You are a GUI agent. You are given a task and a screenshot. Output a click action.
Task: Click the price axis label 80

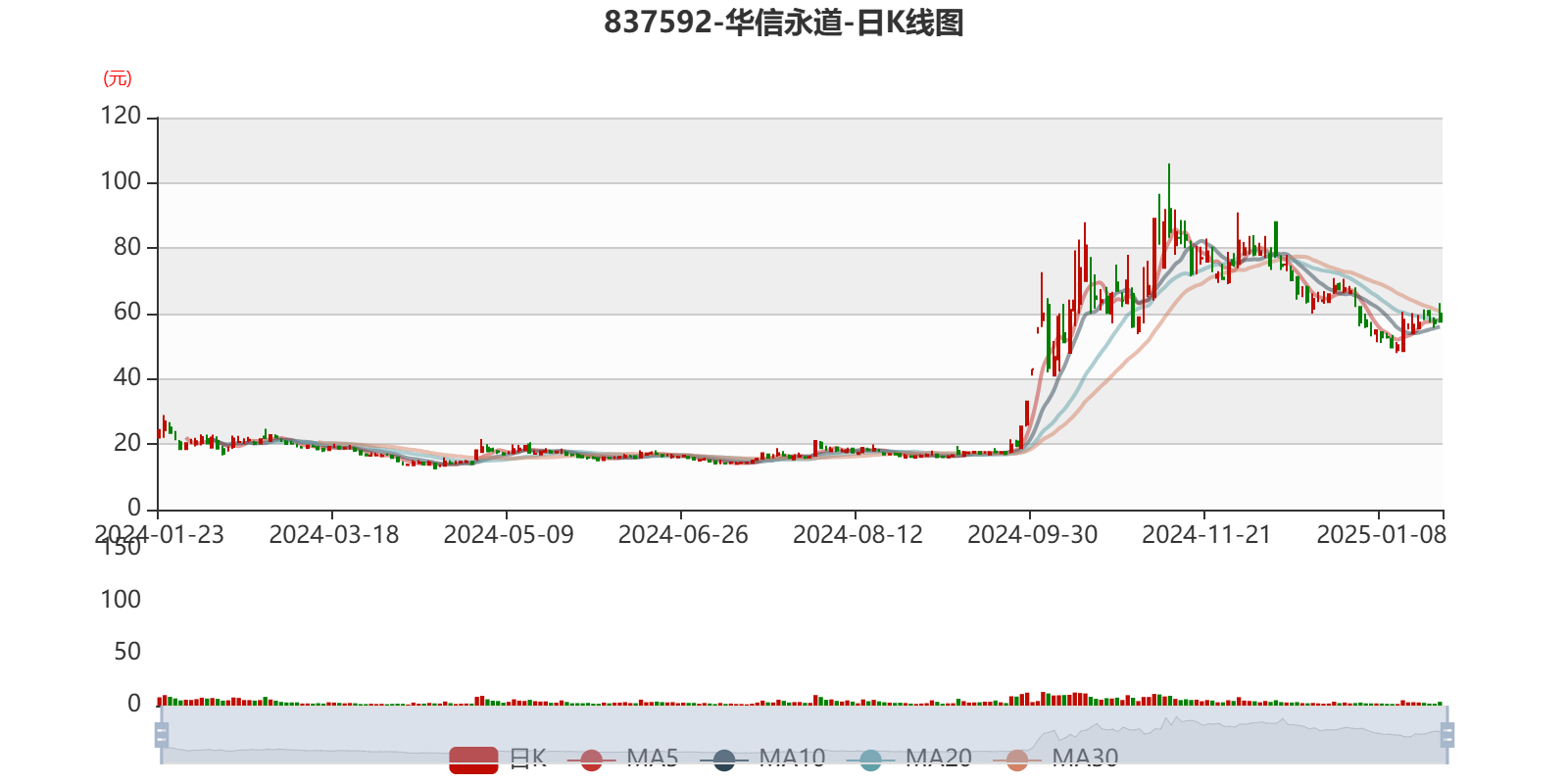pyautogui.click(x=127, y=247)
